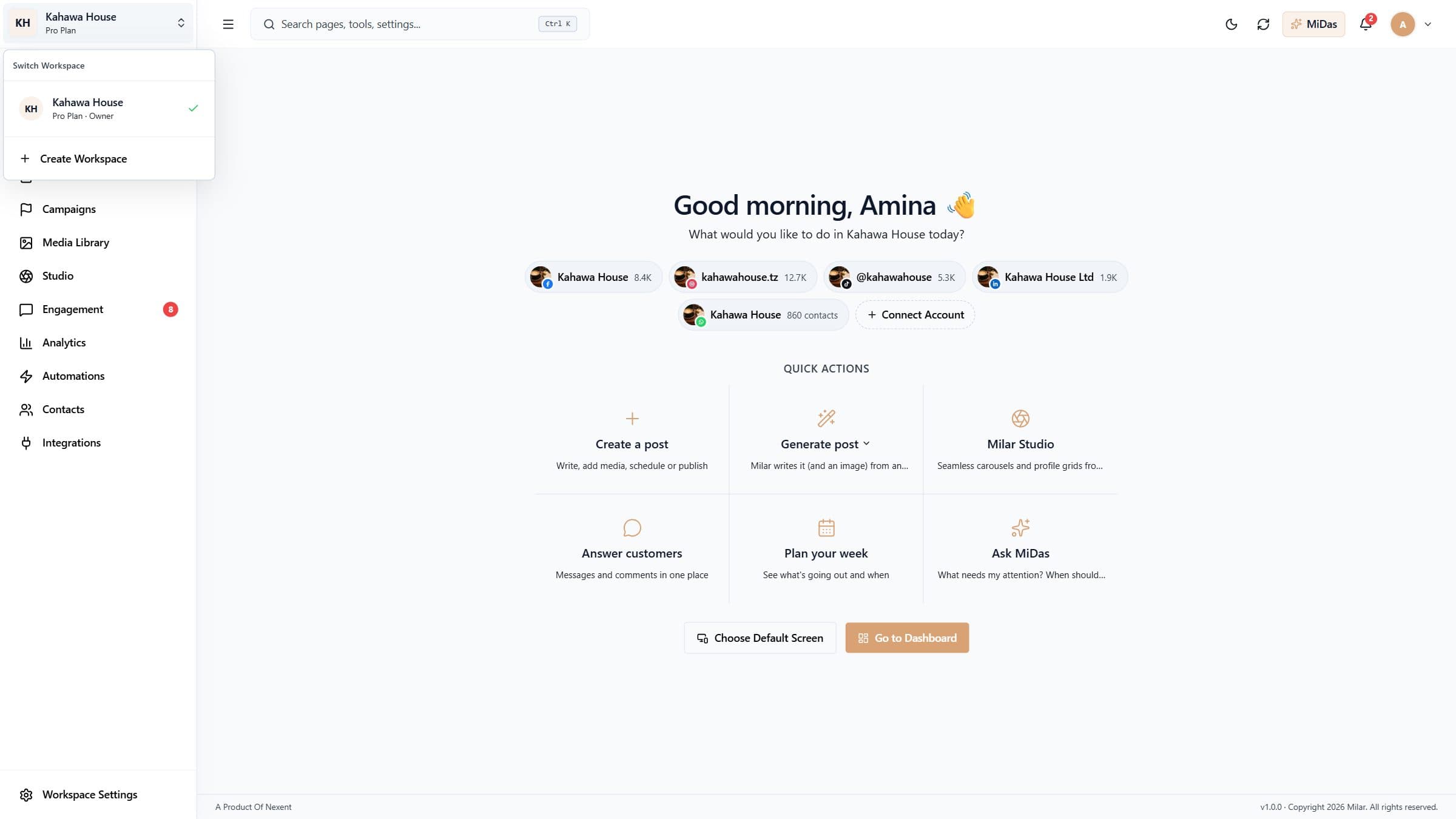Click Go to Dashboard button
1456x819 pixels.
pos(907,638)
